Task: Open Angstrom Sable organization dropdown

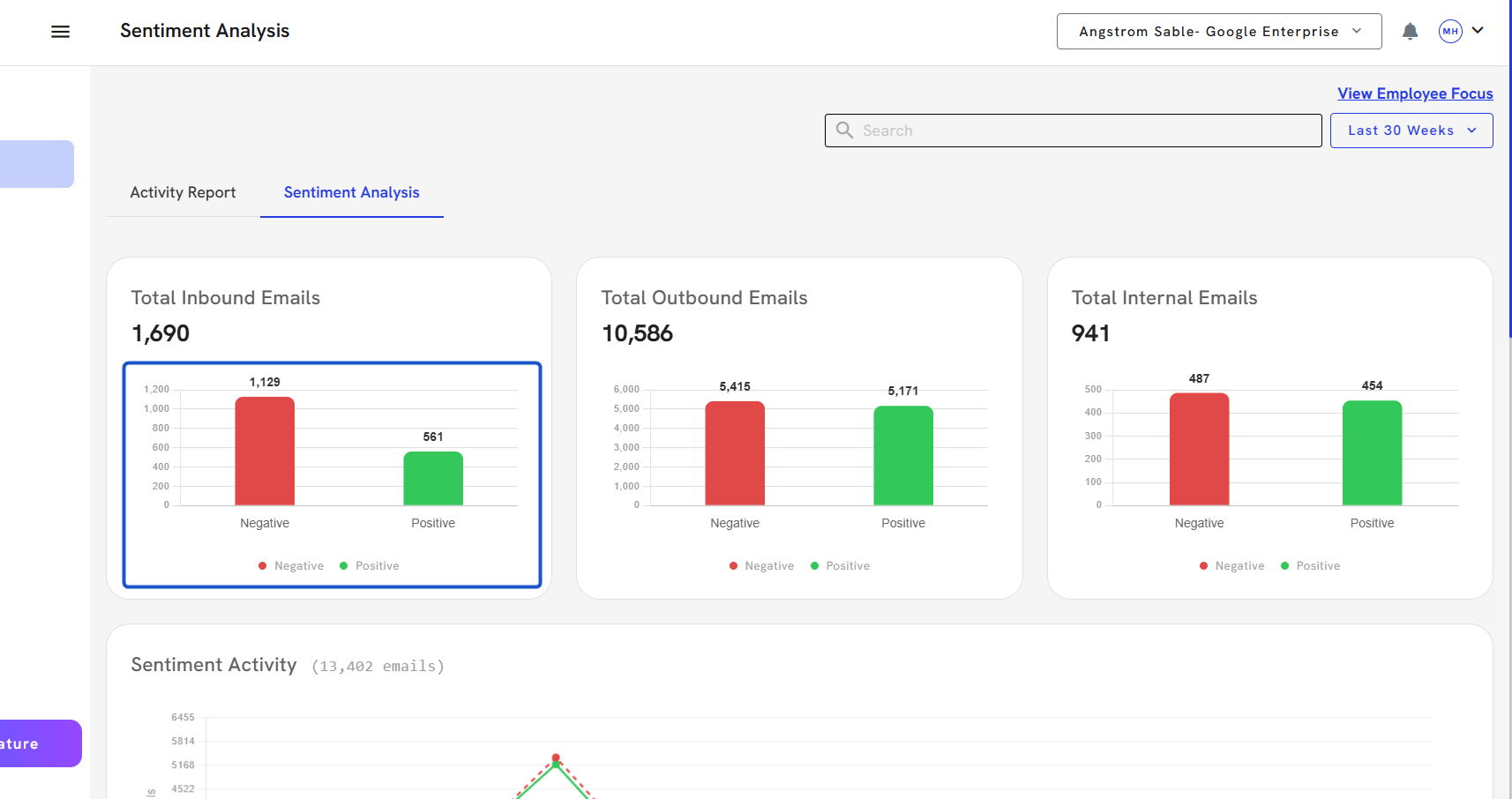Action: tap(1218, 32)
